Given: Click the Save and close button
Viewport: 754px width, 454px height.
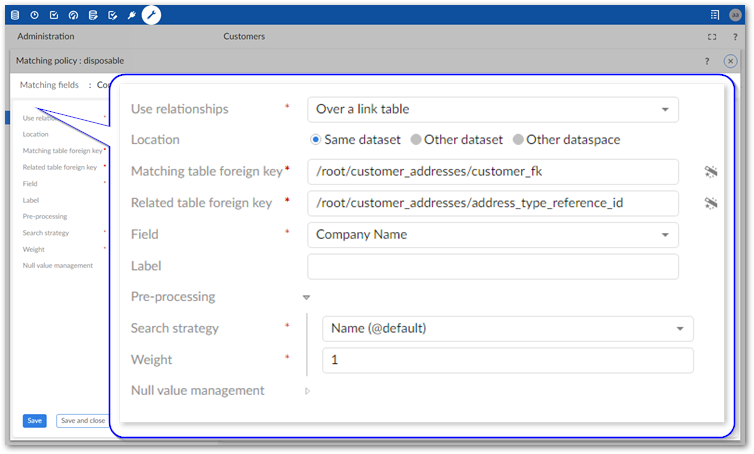Looking at the screenshot, I should point(82,421).
